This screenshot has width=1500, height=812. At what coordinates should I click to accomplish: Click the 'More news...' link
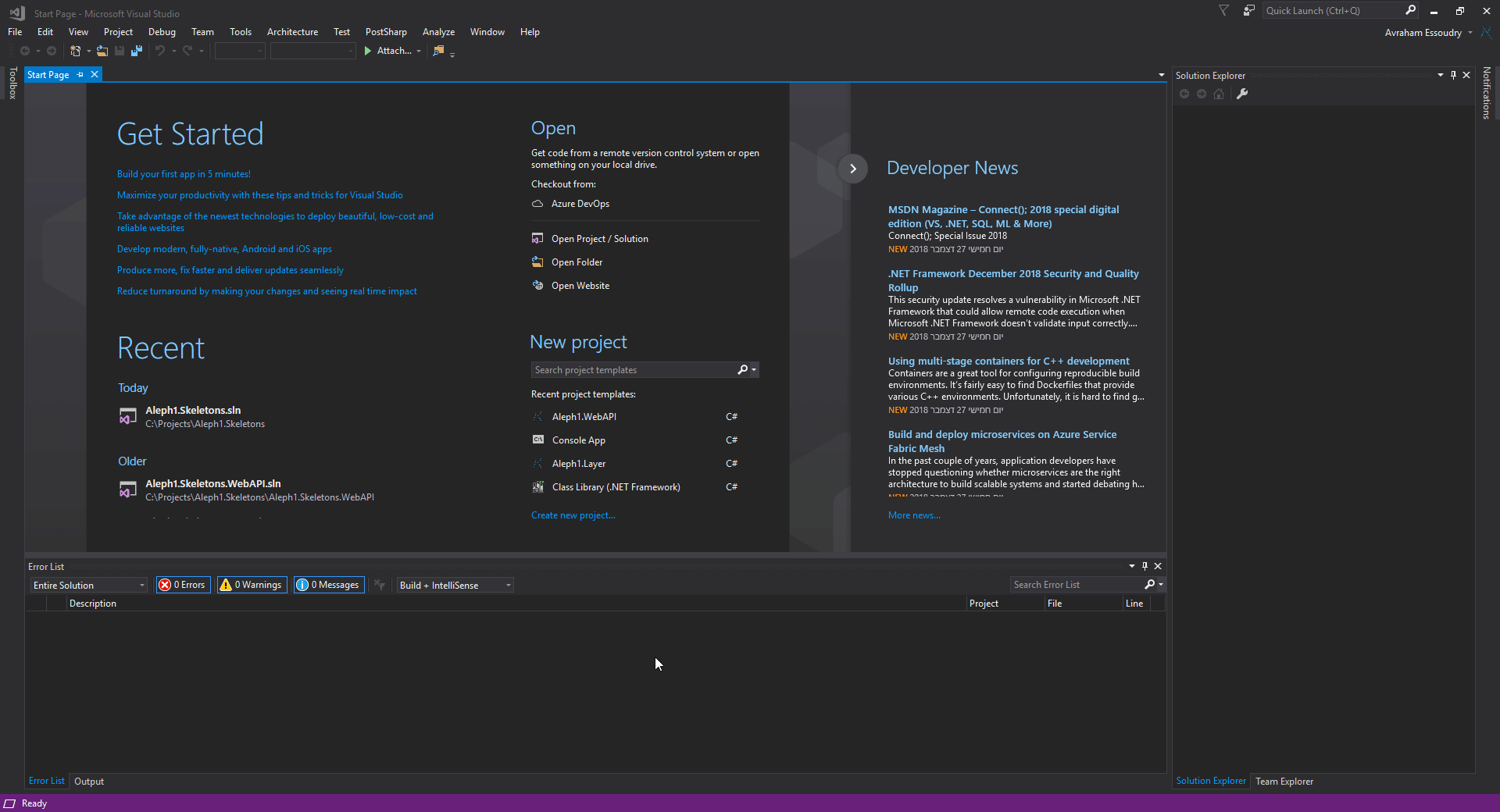tap(914, 515)
